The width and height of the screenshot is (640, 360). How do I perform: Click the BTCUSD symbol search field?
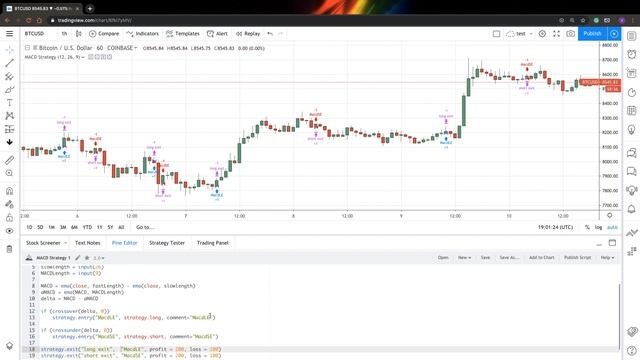tap(34, 33)
